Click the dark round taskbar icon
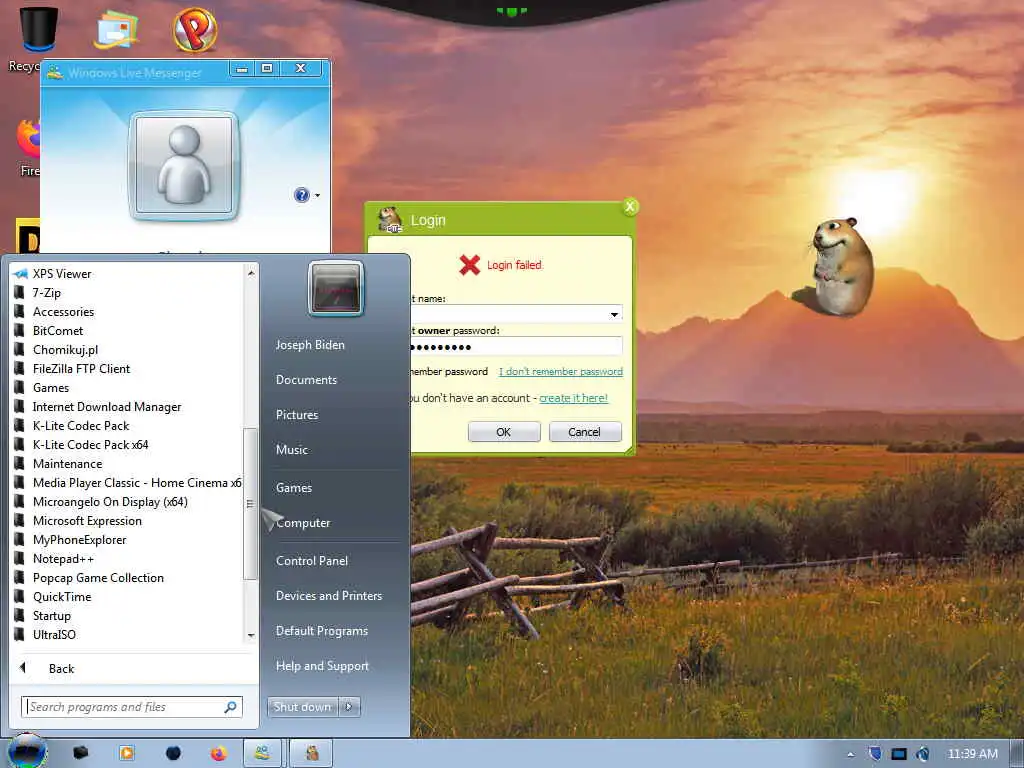This screenshot has width=1024, height=768. click(x=173, y=753)
